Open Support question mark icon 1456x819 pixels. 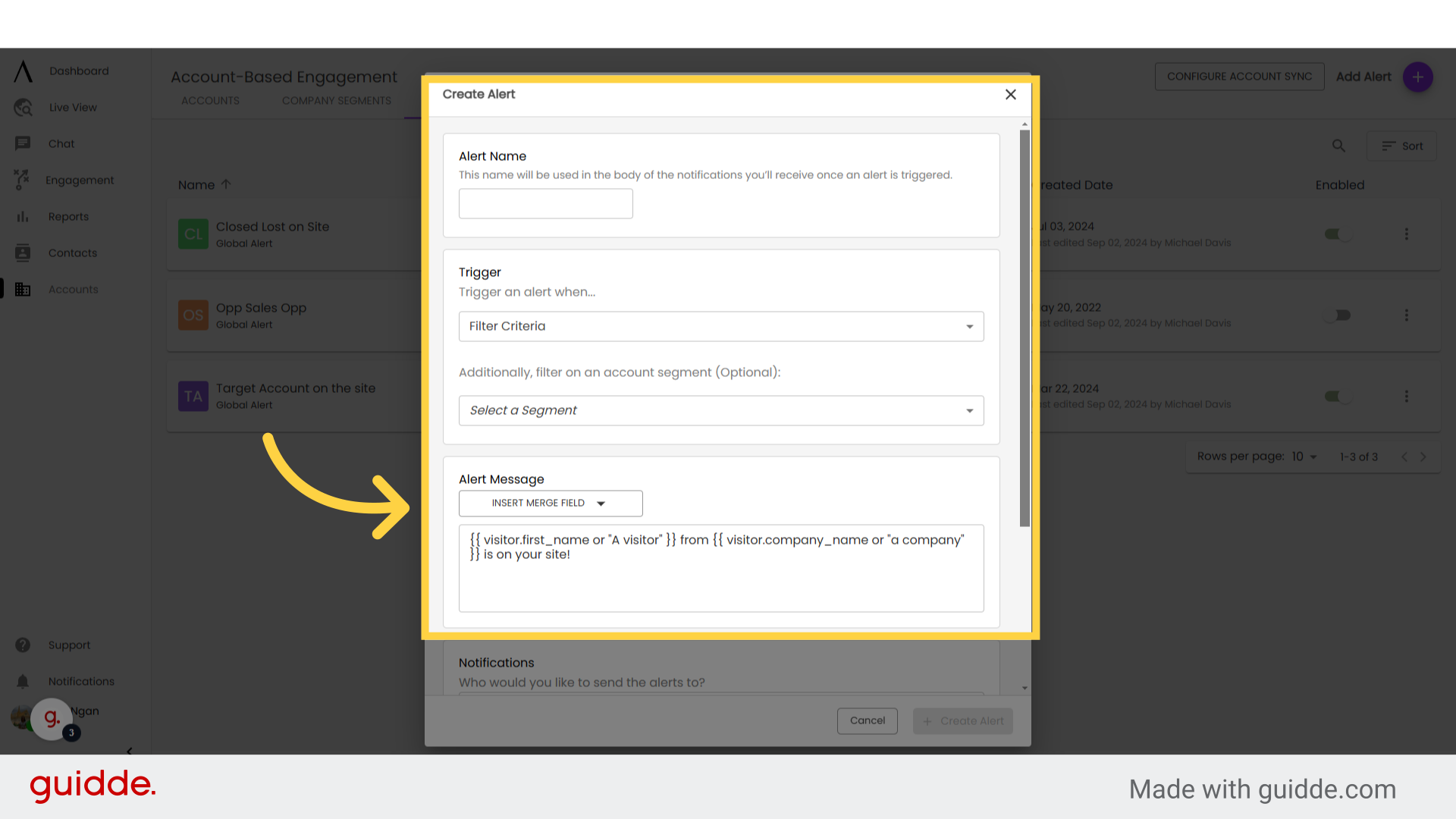point(23,645)
